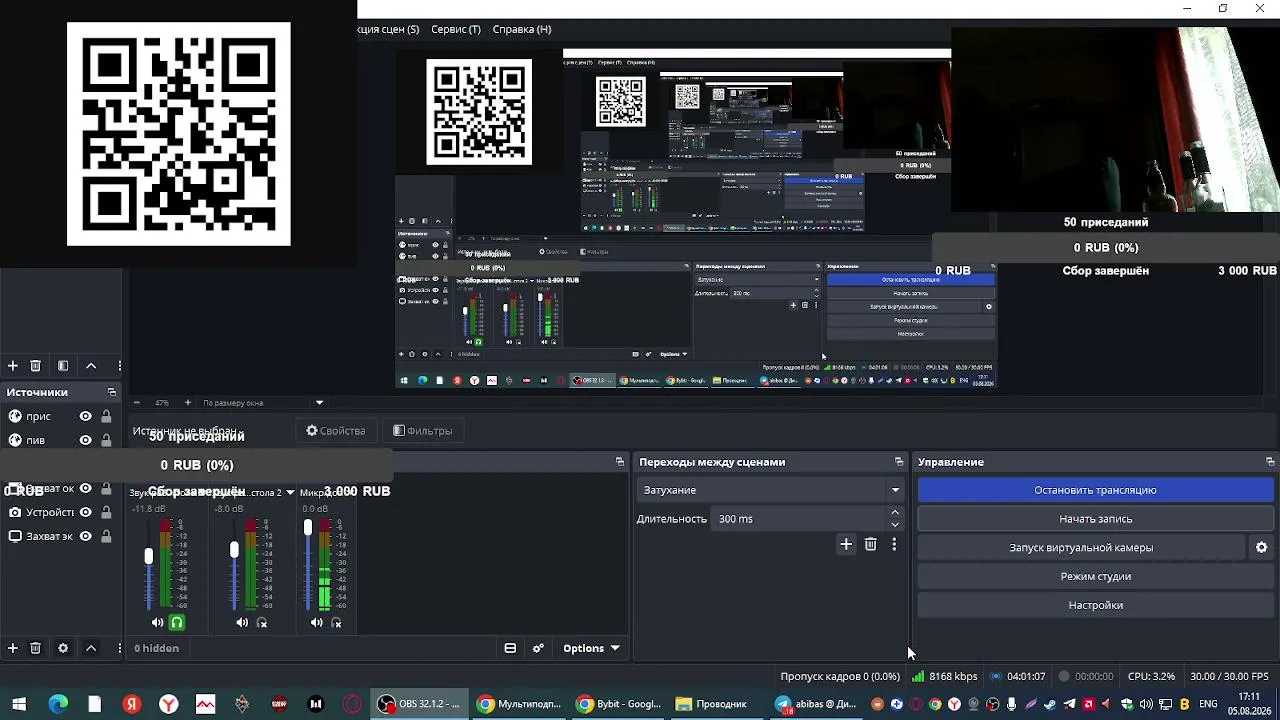Remove the transition with the trash icon
This screenshot has width=1280, height=720.
tap(871, 544)
